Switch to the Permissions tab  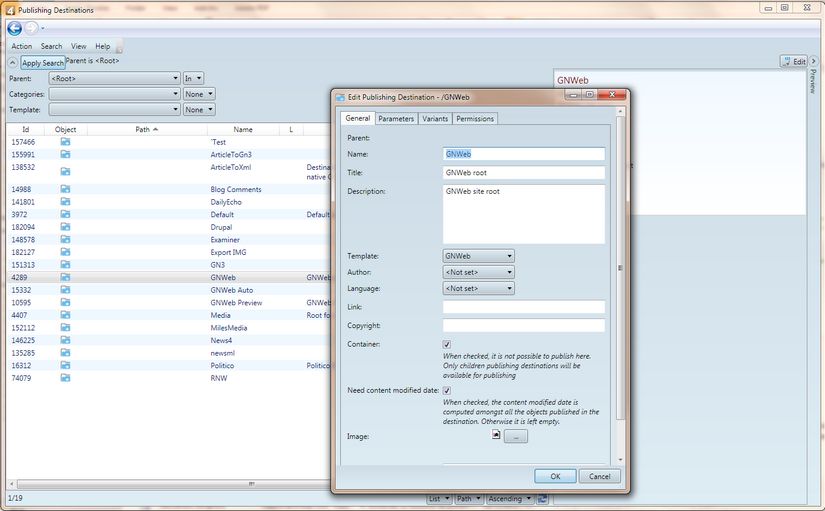pos(475,119)
